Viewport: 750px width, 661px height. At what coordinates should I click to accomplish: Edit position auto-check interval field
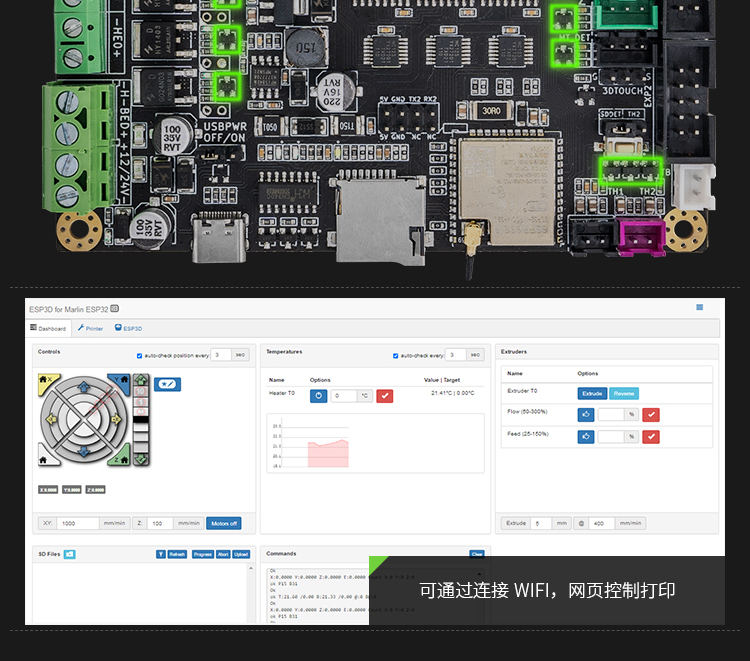(x=221, y=355)
